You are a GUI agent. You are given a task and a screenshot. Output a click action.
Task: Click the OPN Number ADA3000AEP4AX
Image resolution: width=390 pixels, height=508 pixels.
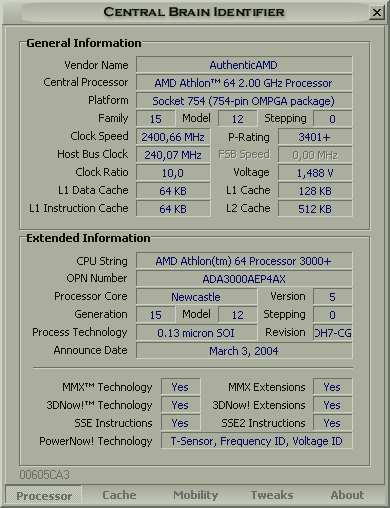tap(244, 279)
